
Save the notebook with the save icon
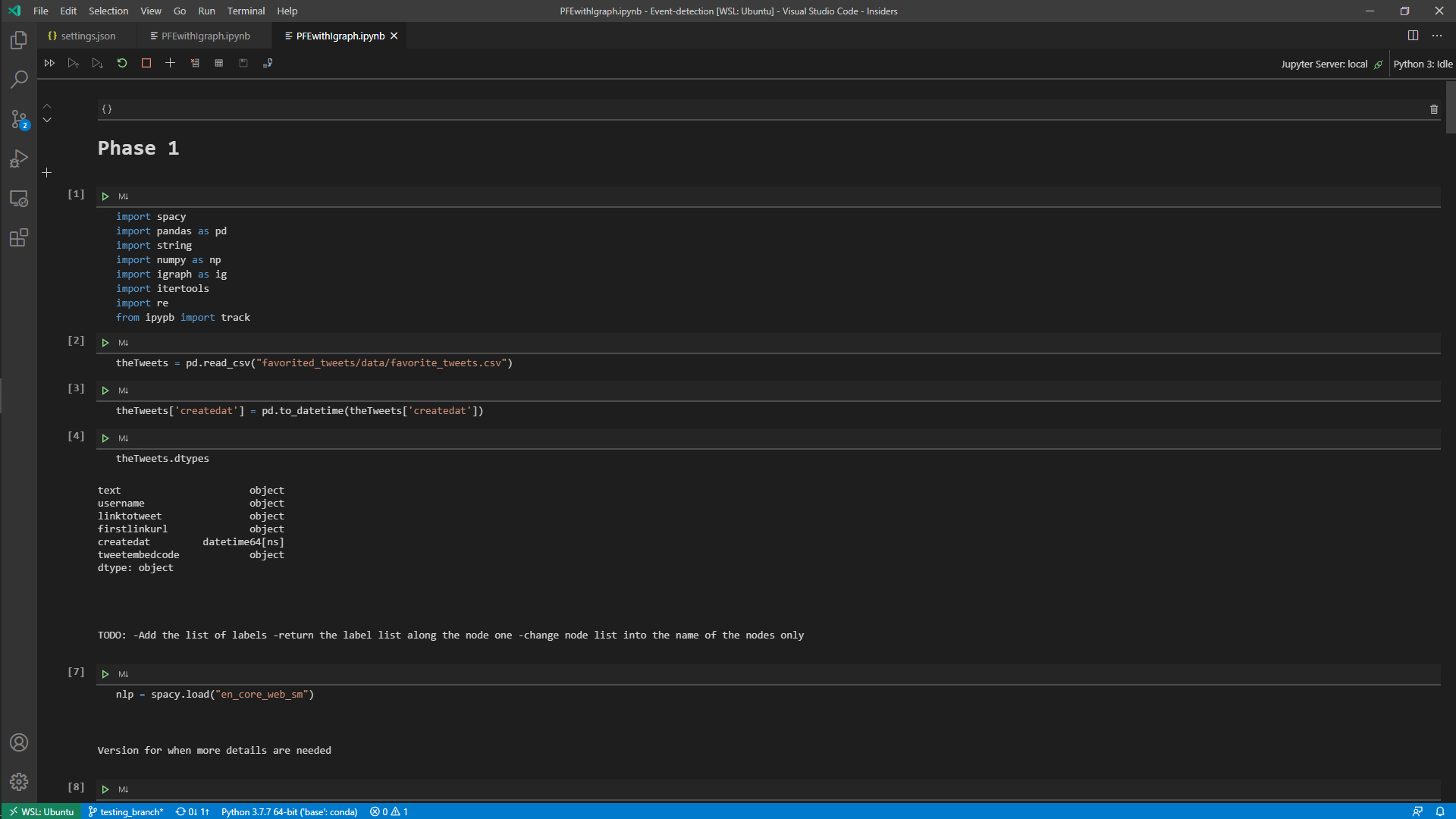coord(243,63)
